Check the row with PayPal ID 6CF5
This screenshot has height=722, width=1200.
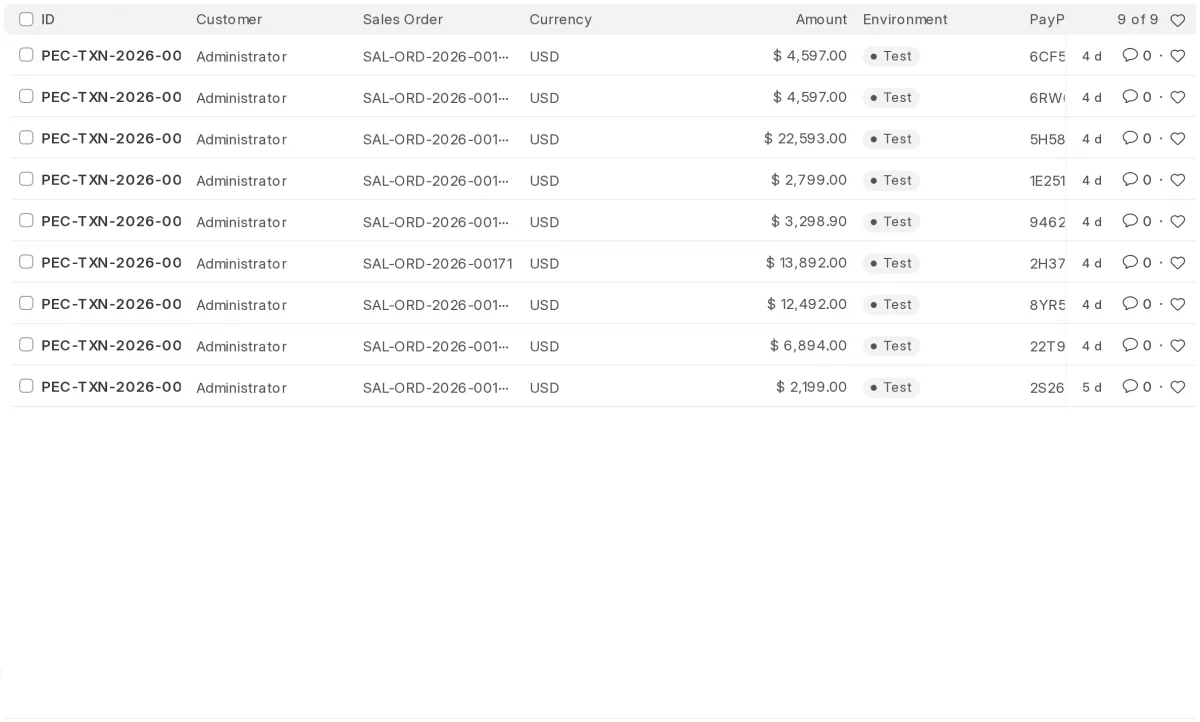[x=26, y=55]
